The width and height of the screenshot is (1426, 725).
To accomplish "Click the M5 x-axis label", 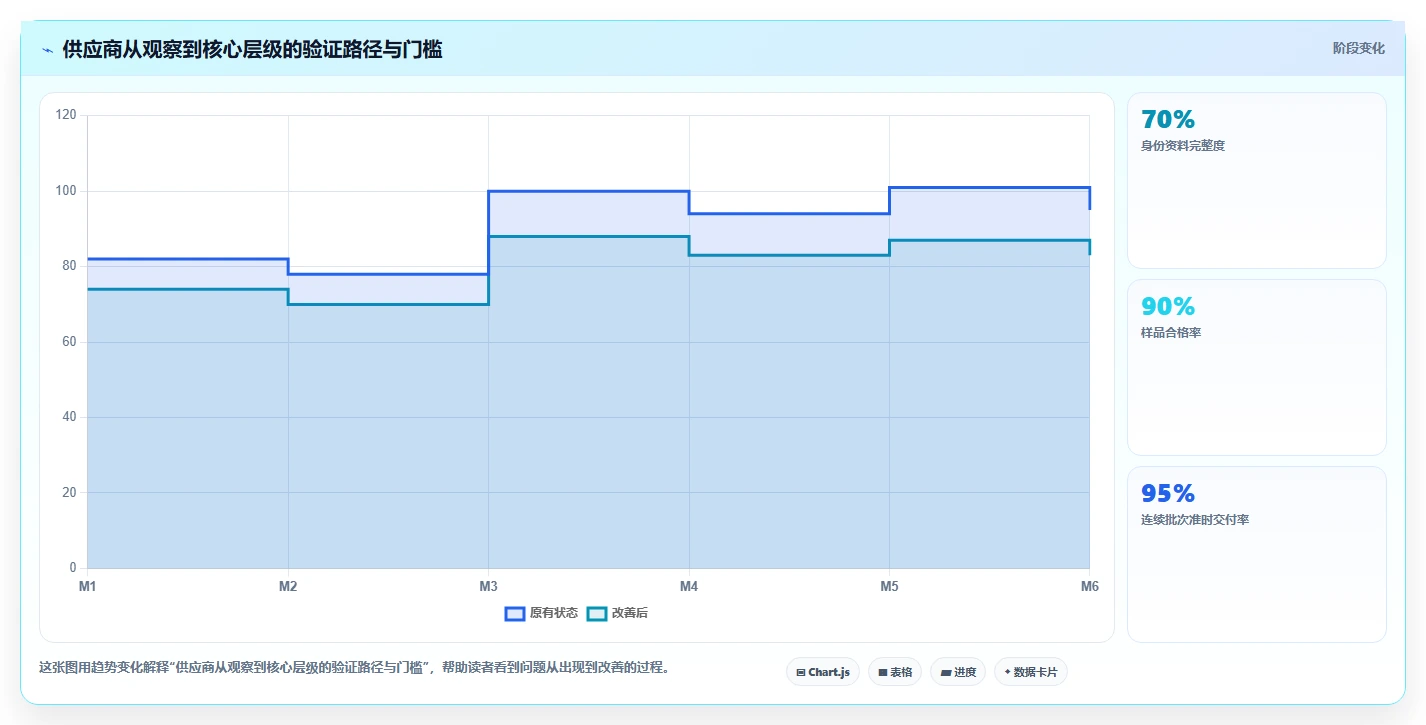I will 889,587.
